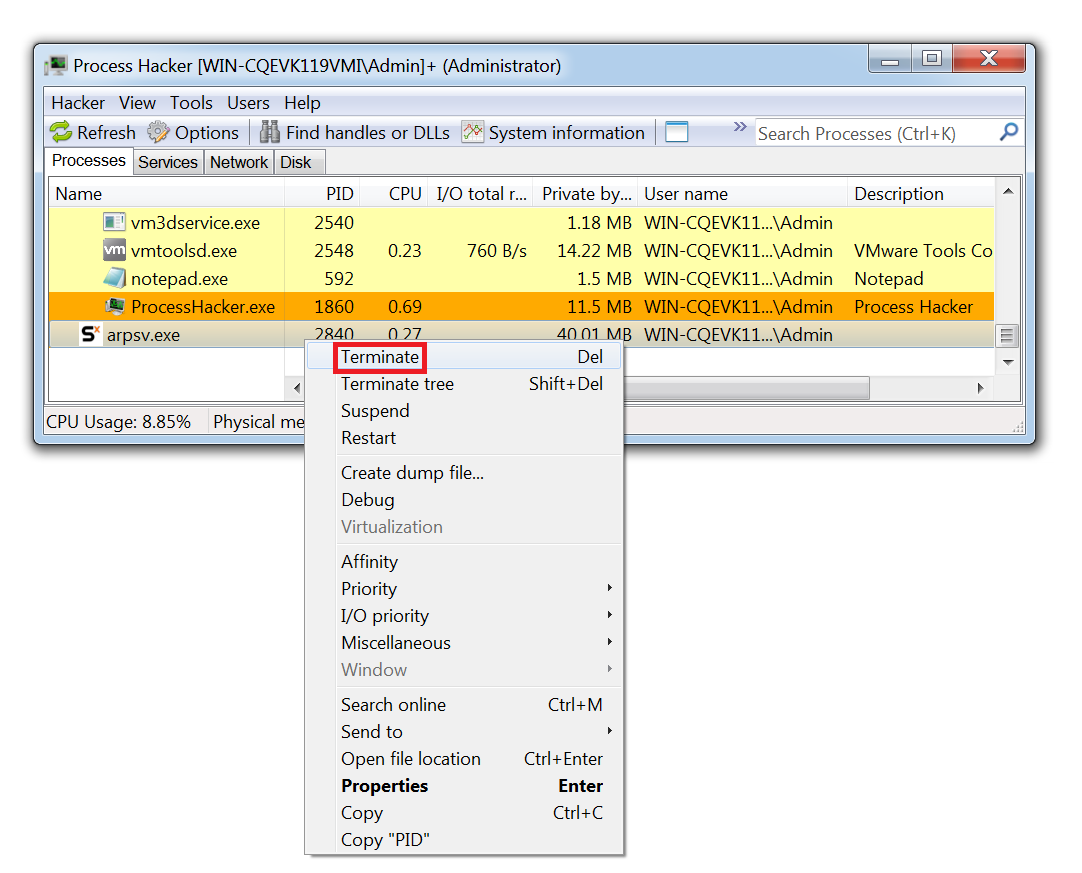The height and width of the screenshot is (873, 1082).
Task: Select Search online menu entry
Action: point(464,705)
